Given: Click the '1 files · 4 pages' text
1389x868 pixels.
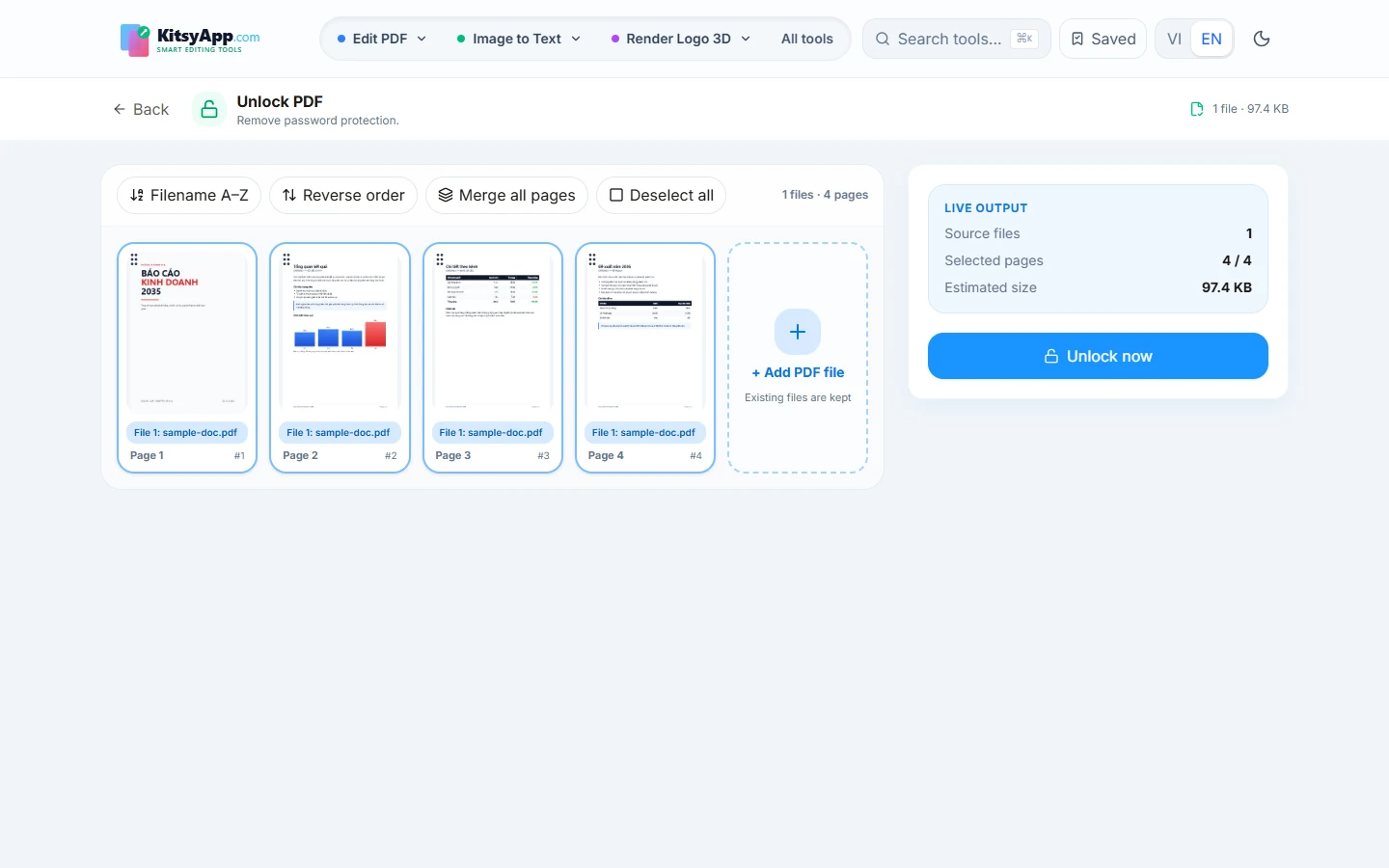Looking at the screenshot, I should 825,195.
